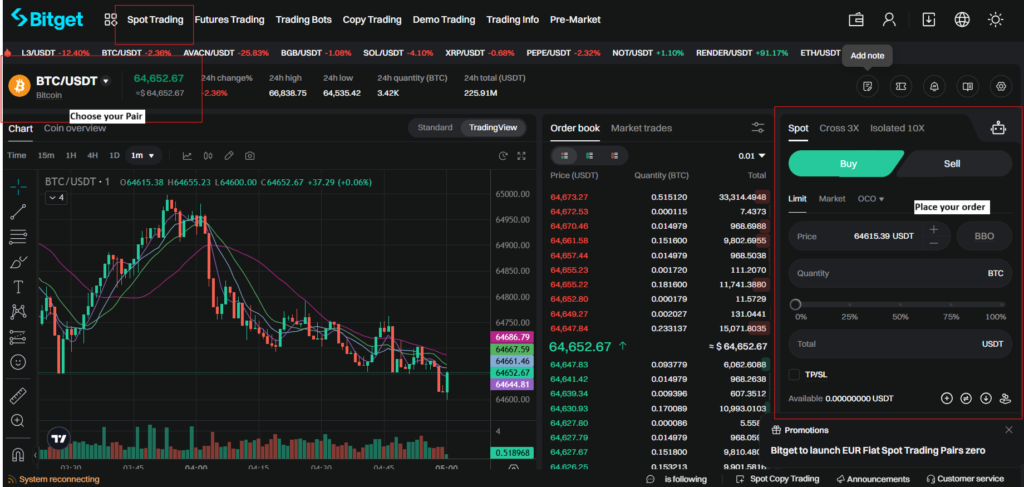Open the Futures Trading menu
This screenshot has height=487, width=1024.
pyautogui.click(x=229, y=20)
